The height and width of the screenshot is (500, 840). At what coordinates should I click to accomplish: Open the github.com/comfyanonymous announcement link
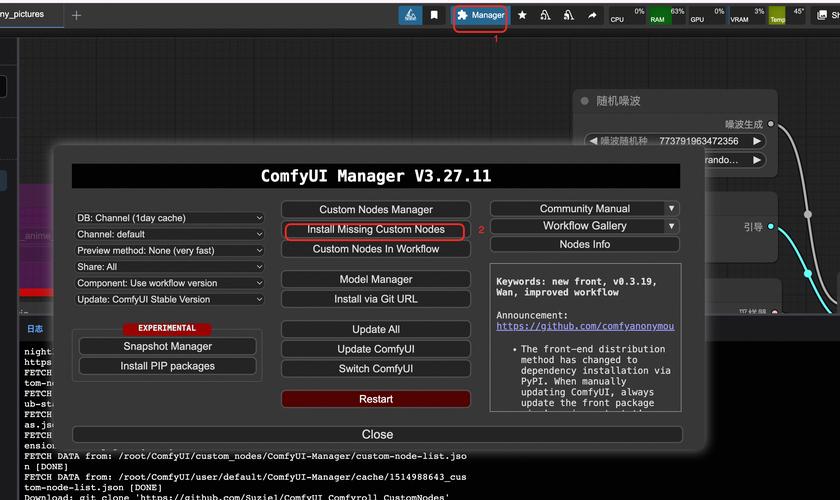(x=585, y=326)
